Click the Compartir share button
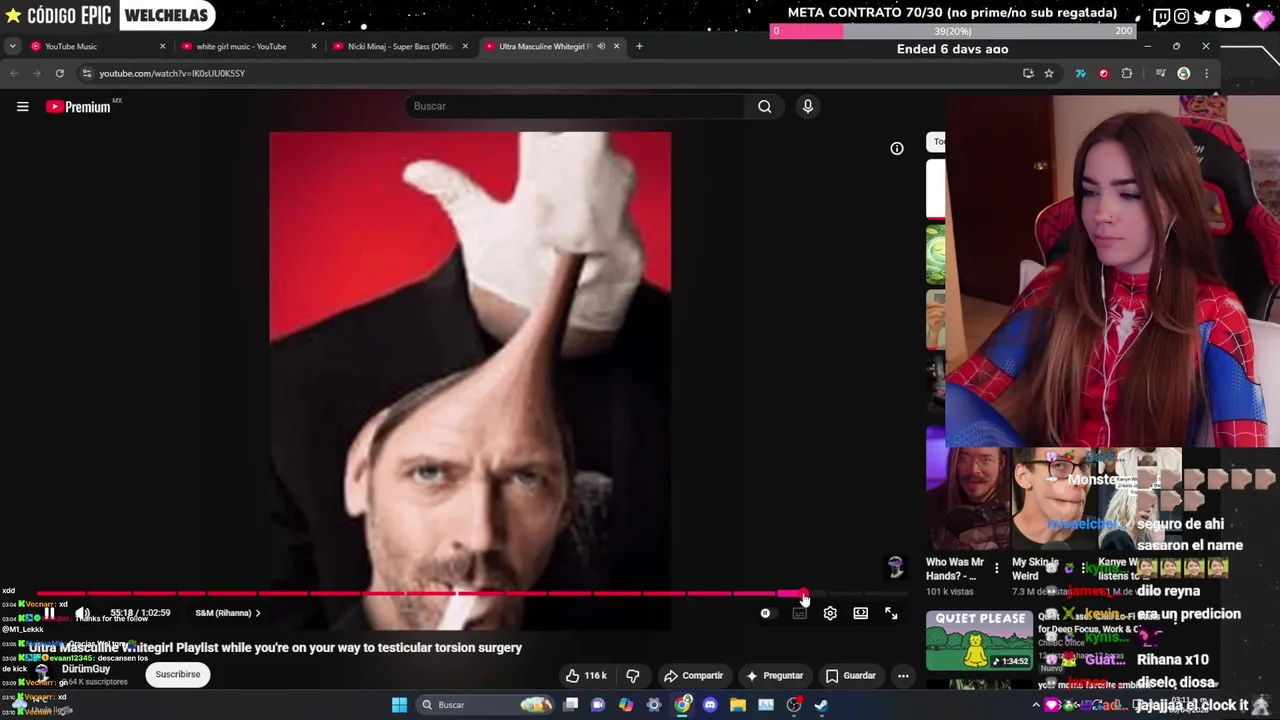 click(693, 676)
